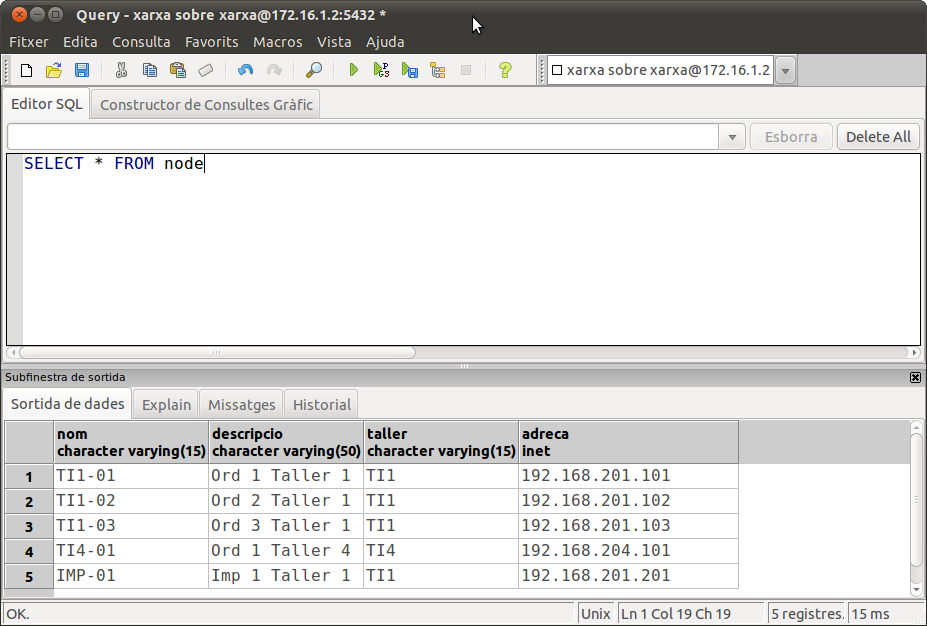Open Find with magnifying glass icon

click(314, 70)
